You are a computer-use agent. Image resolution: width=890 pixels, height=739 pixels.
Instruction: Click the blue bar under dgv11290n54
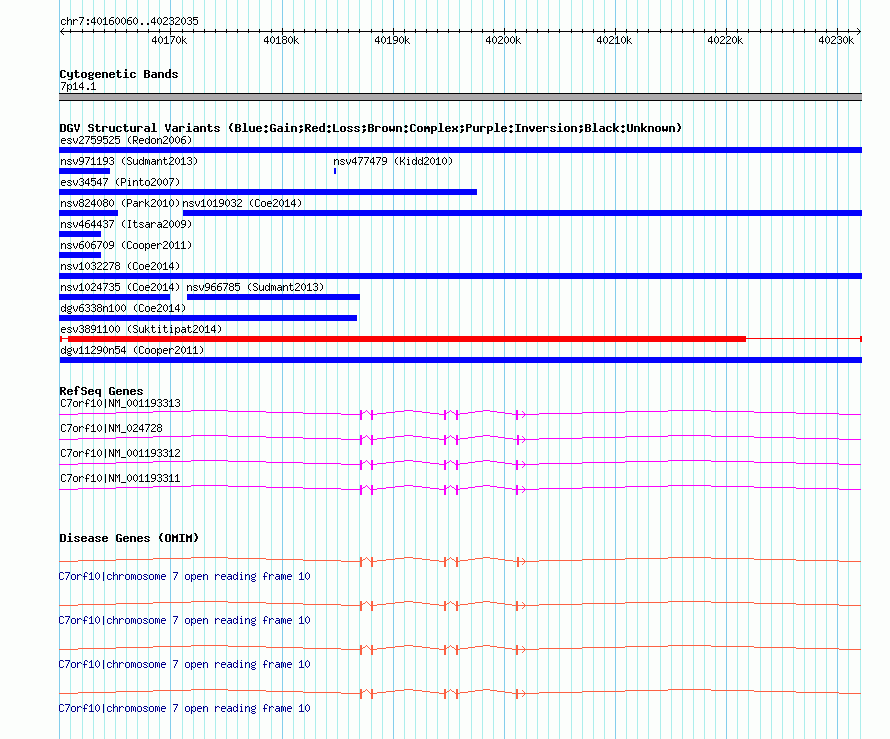(460, 360)
